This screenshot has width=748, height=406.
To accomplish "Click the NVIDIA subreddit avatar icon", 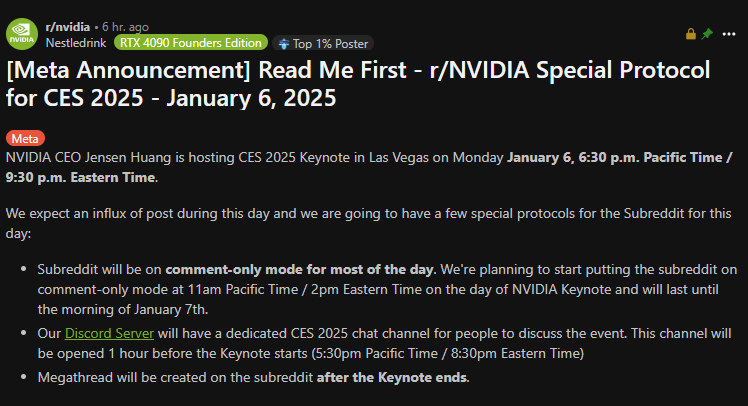I will click(22, 34).
